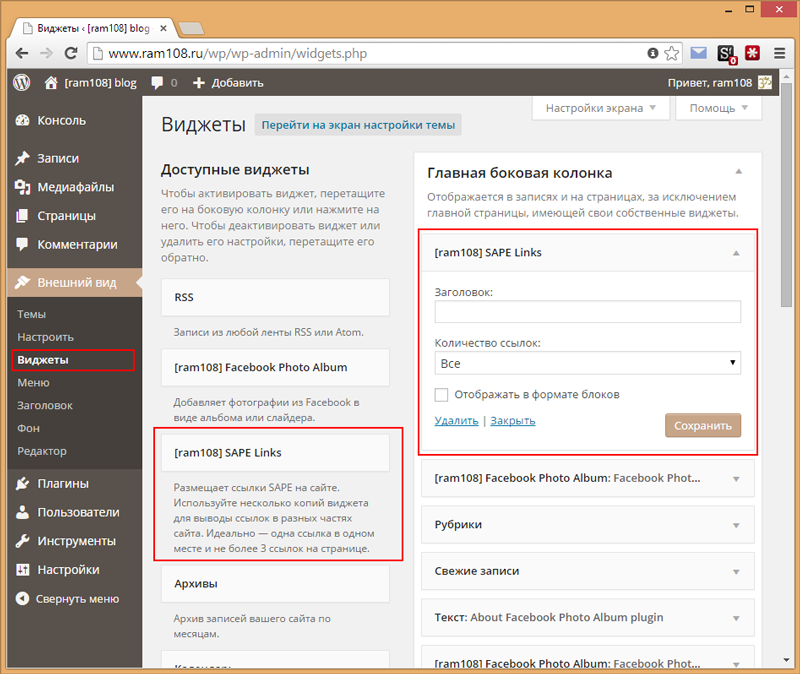Viewport: 800px width, 674px height.
Task: Open Редактор submenu item
Action: pyautogui.click(x=42, y=451)
